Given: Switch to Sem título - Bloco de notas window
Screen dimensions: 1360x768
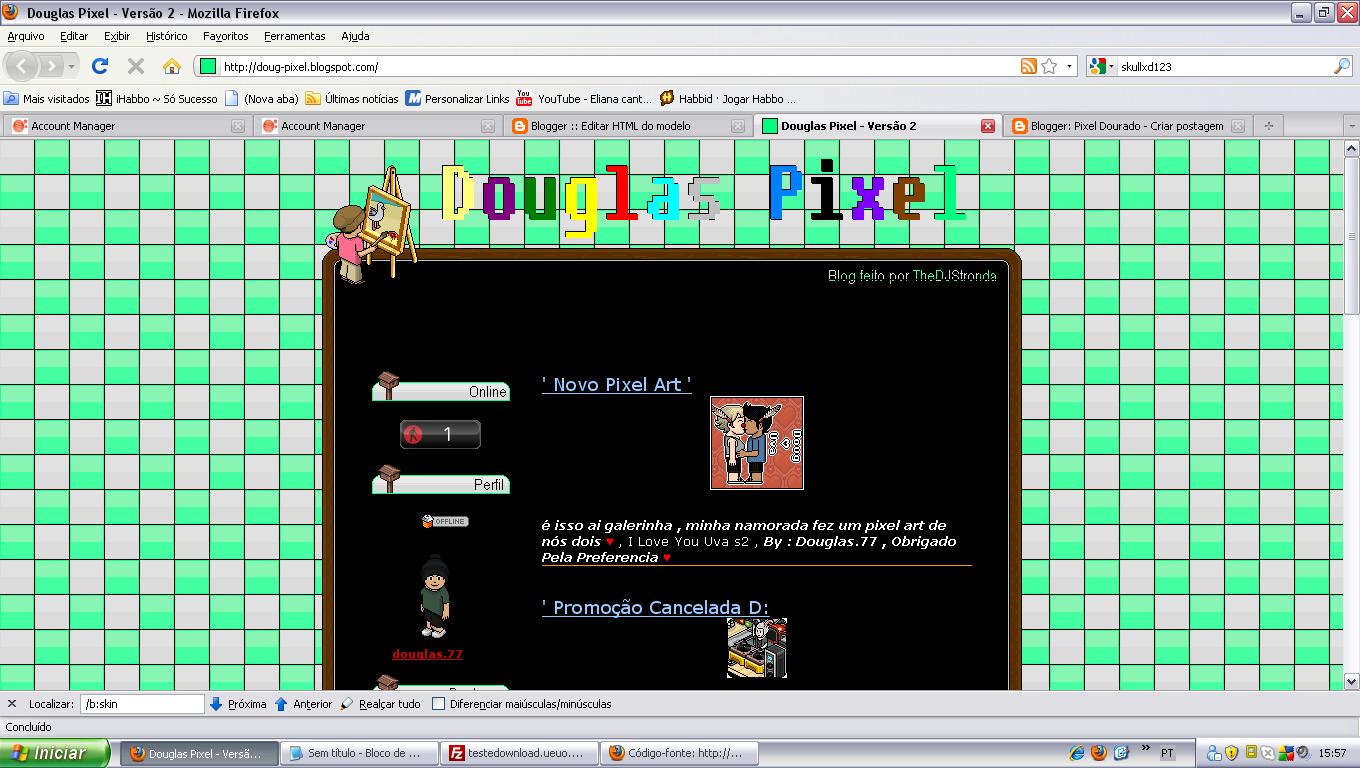Looking at the screenshot, I should pos(360,754).
